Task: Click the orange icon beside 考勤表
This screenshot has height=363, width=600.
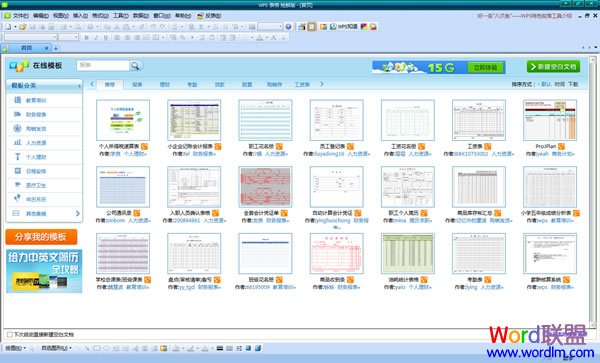Action: (x=488, y=280)
